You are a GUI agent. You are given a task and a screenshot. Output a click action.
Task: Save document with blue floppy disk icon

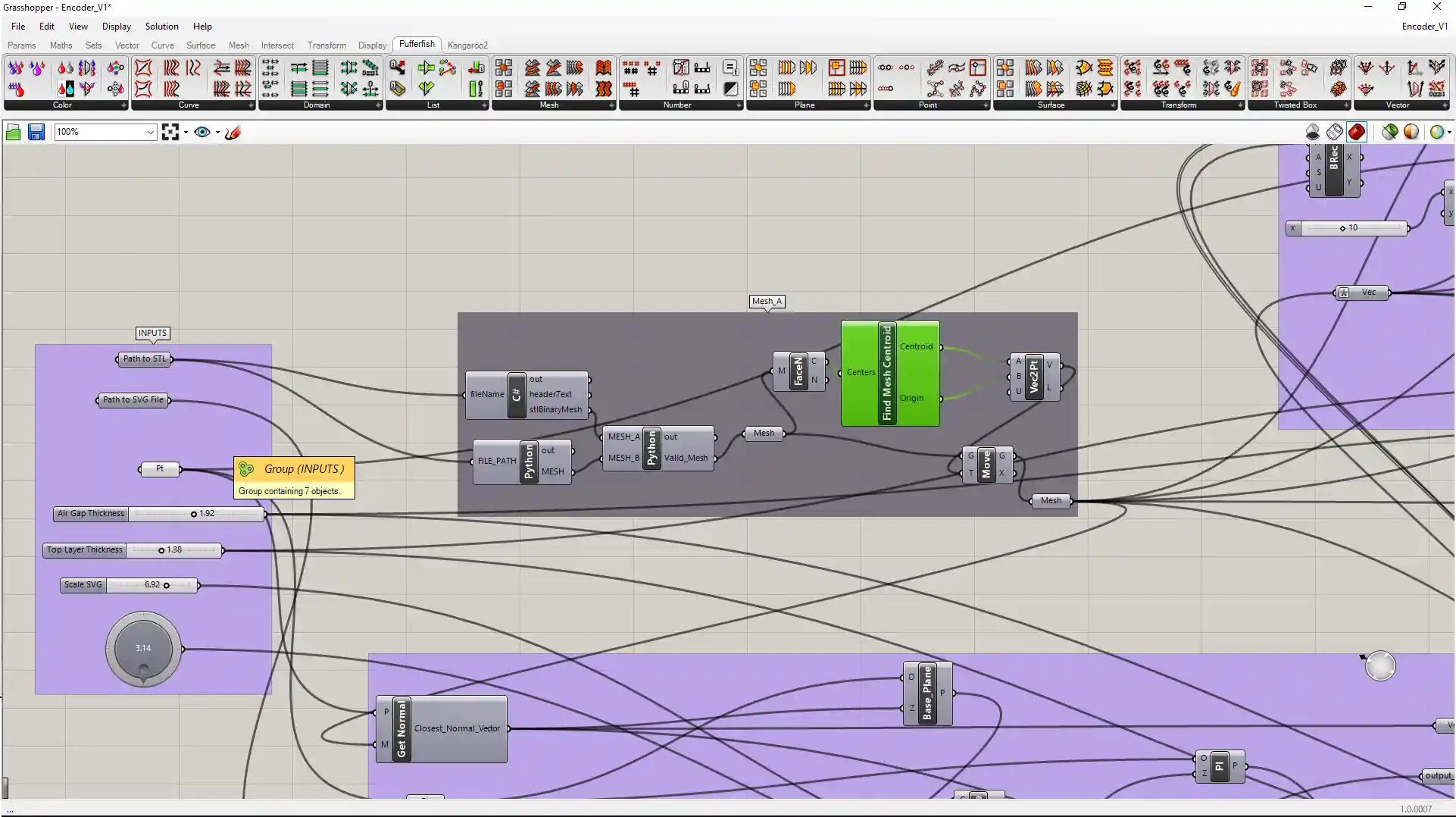(x=36, y=133)
